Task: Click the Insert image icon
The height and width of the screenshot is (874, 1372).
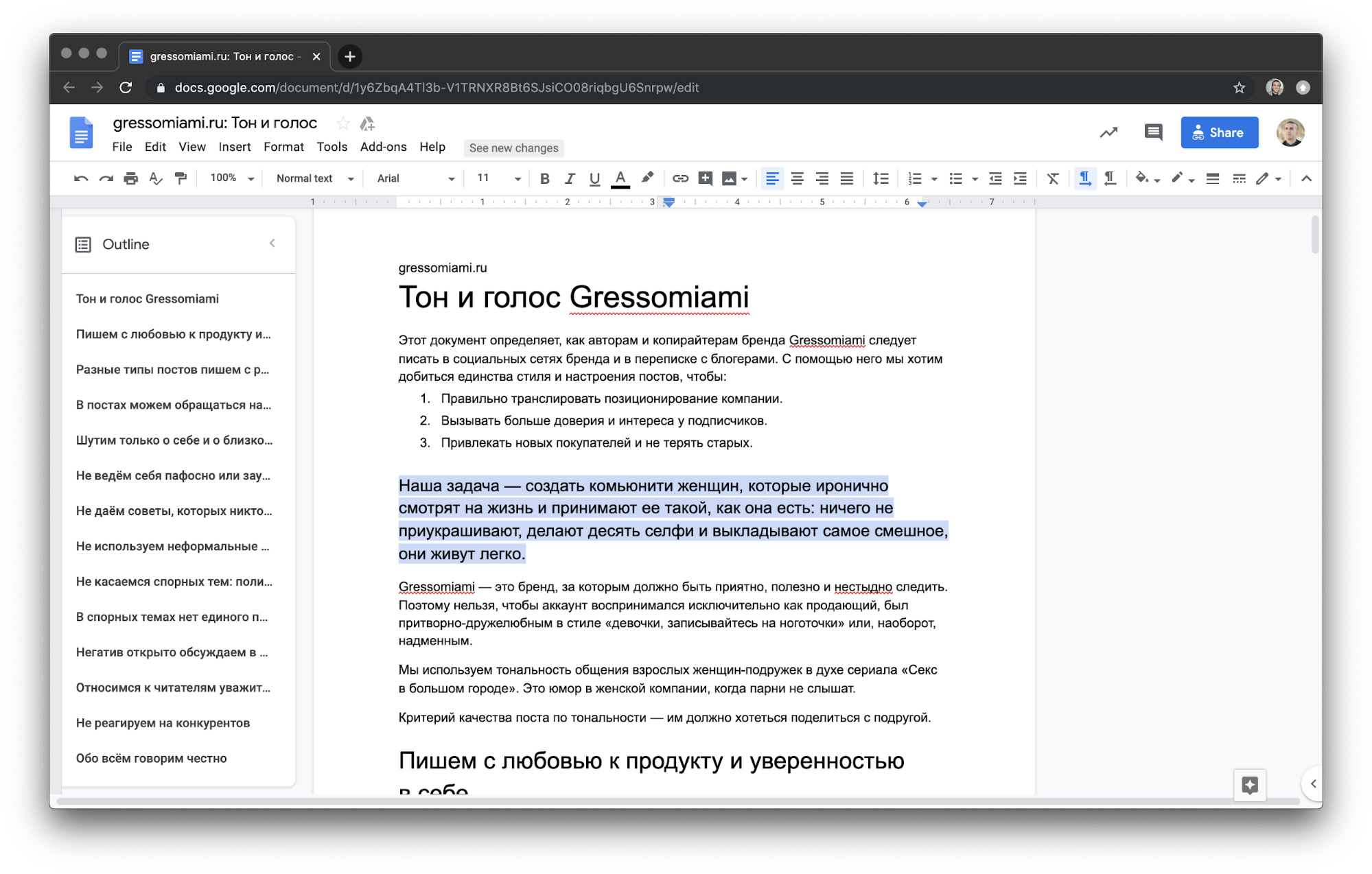Action: click(x=729, y=178)
